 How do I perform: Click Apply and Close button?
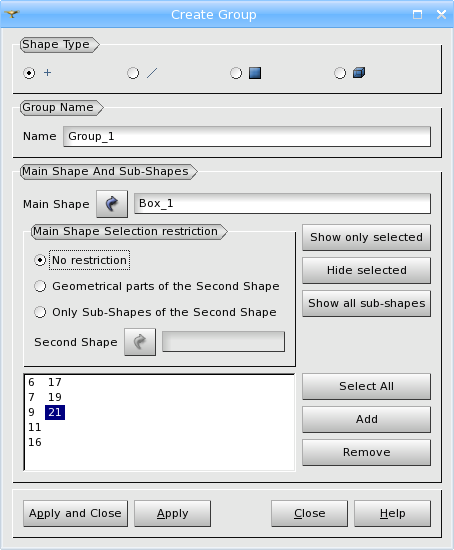tap(75, 514)
